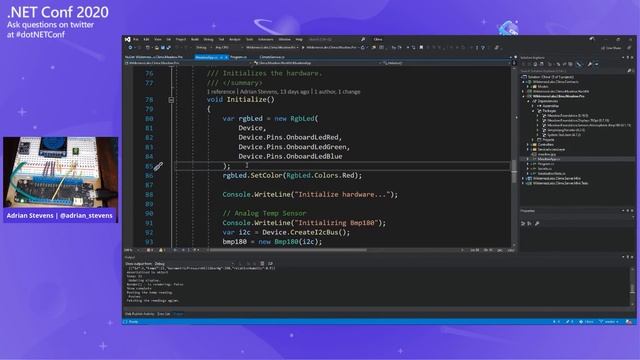Open the 'Show output from' Debug dropdown
Screen dimensions: 640x360
tap(194, 264)
